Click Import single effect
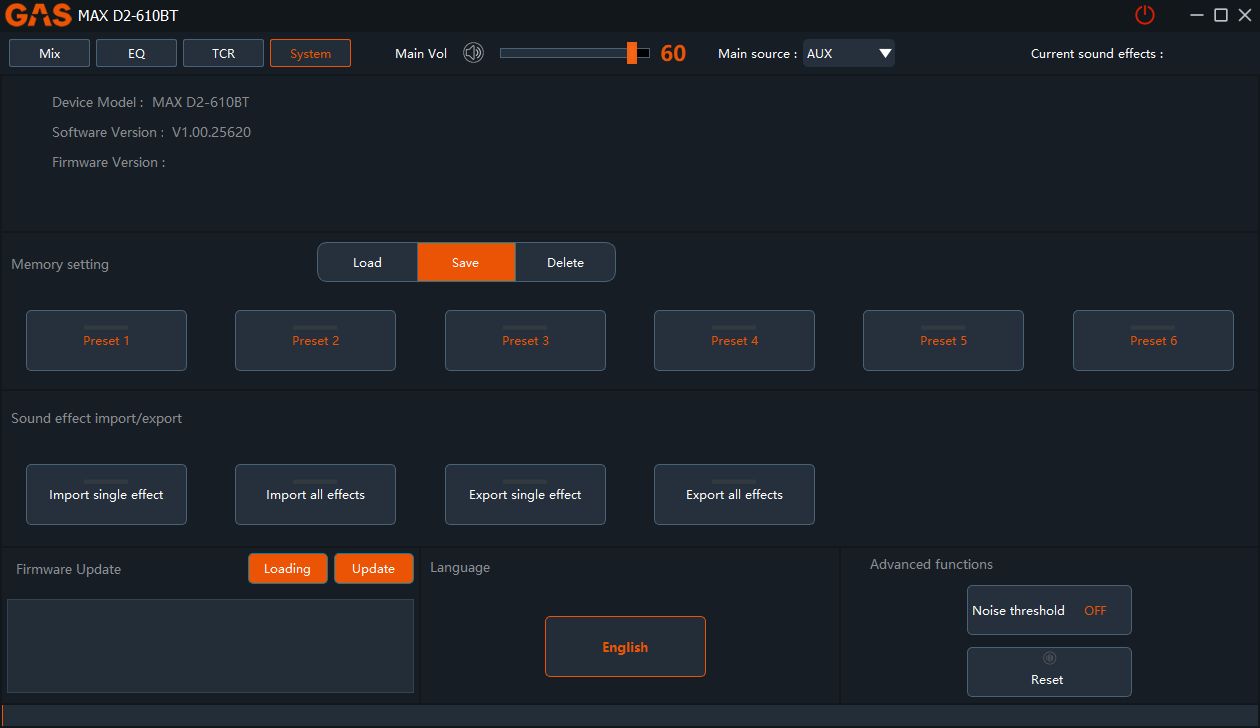The height and width of the screenshot is (728, 1260). (x=106, y=494)
